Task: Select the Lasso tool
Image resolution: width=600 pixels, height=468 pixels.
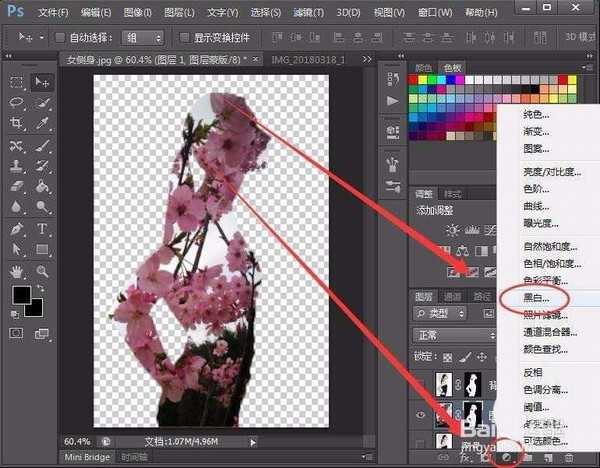Action: (x=17, y=103)
